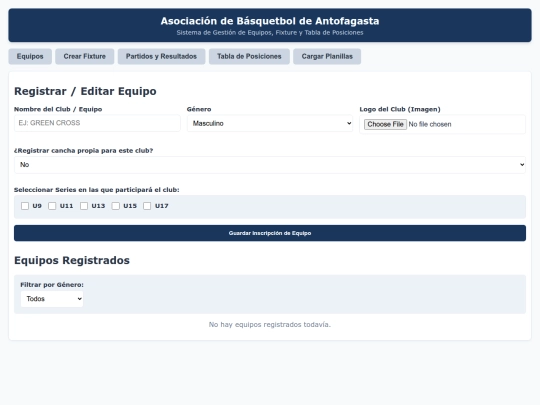Open the Tabla de Posiciones tab
540x405 pixels.
(249, 56)
